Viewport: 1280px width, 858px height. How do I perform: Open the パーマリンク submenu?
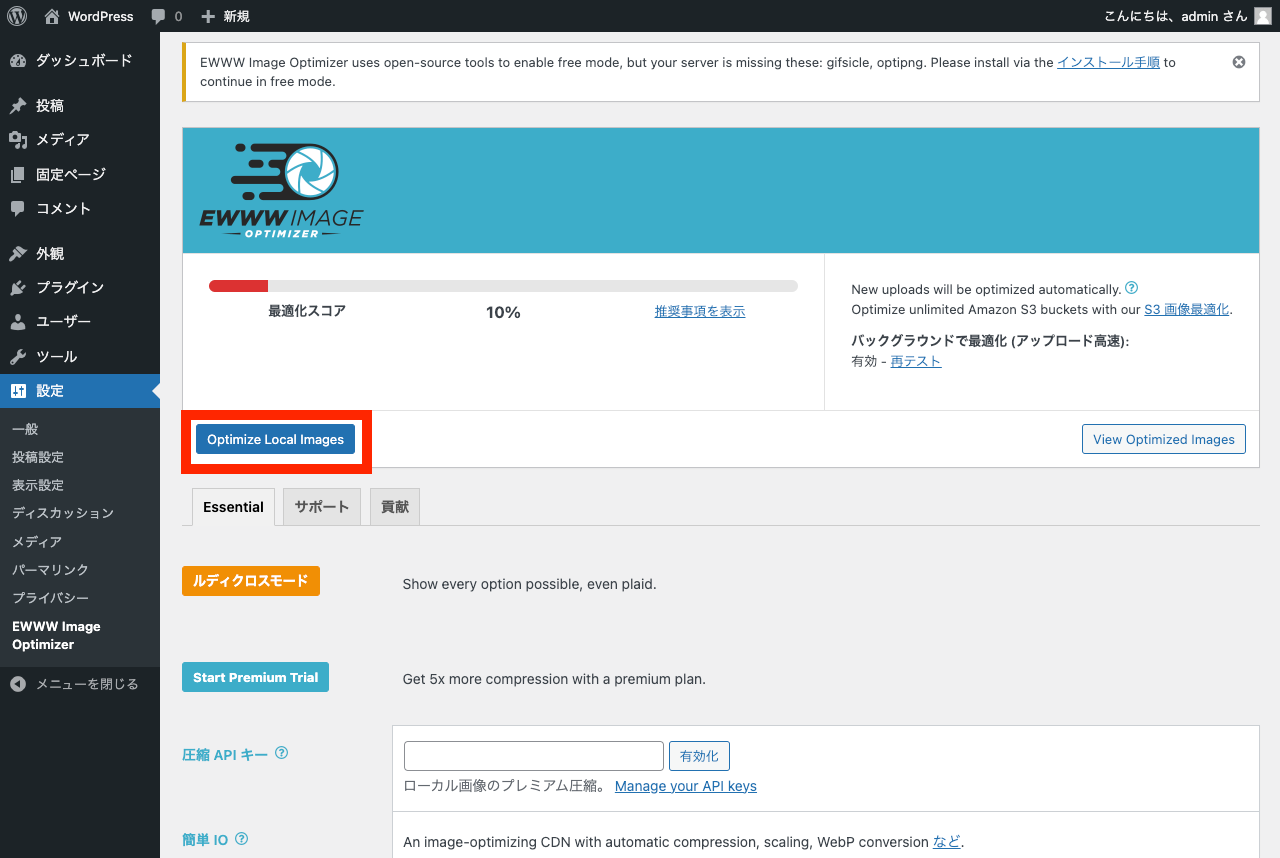pos(50,569)
